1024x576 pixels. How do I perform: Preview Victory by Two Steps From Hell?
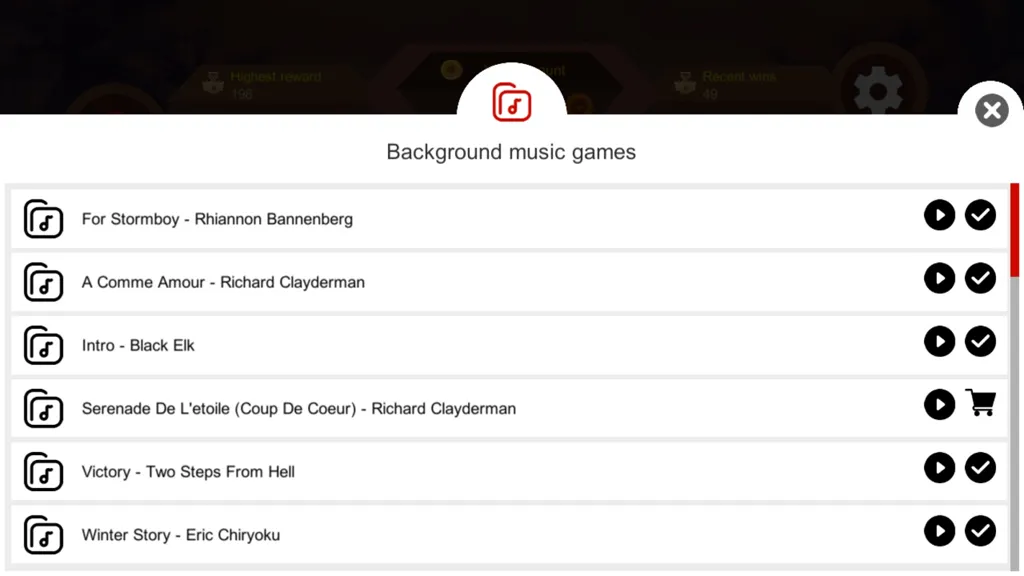tap(939, 468)
